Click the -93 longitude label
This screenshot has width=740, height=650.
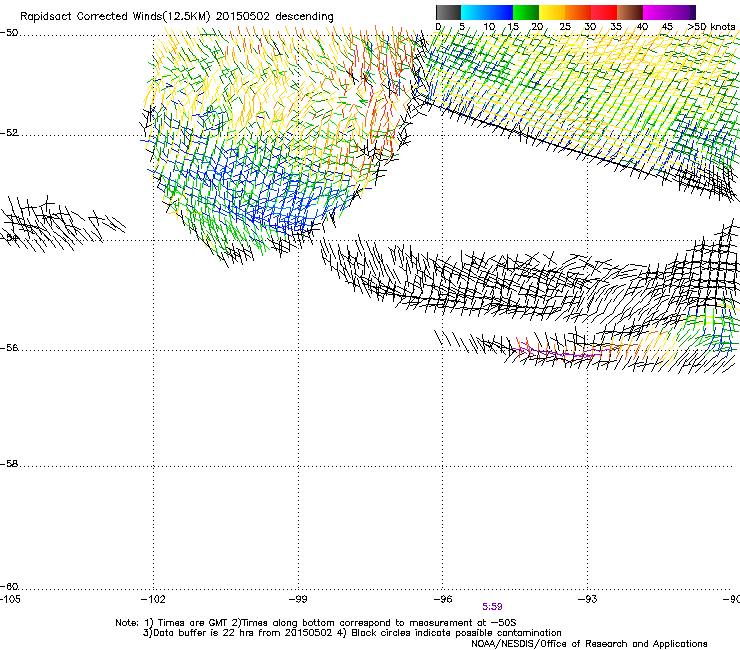pyautogui.click(x=588, y=599)
